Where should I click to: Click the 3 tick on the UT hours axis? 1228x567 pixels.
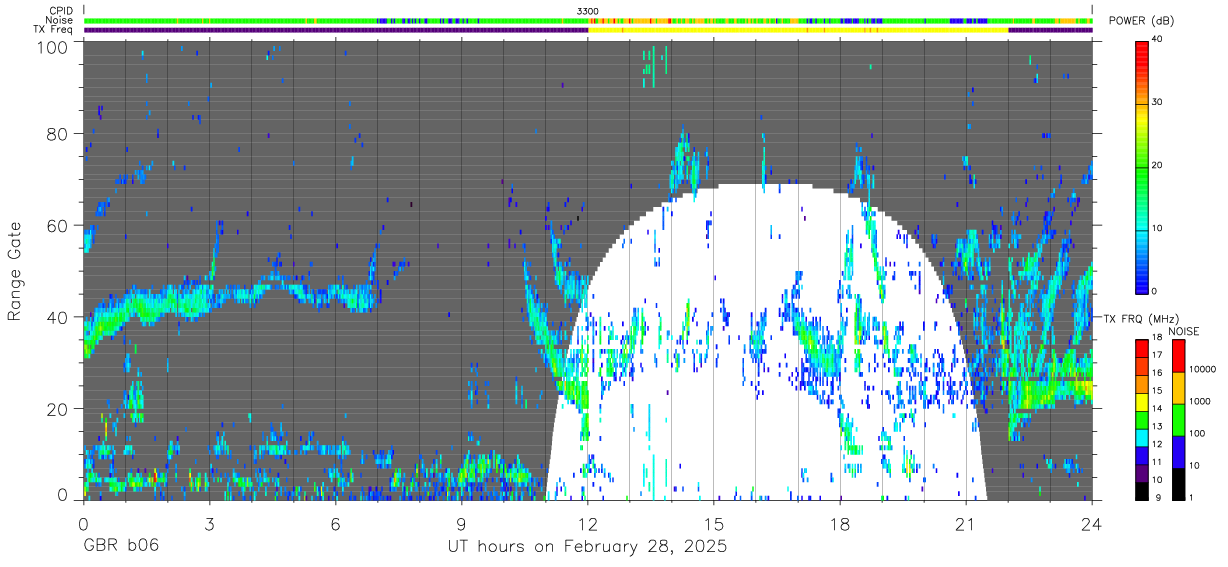pos(210,523)
